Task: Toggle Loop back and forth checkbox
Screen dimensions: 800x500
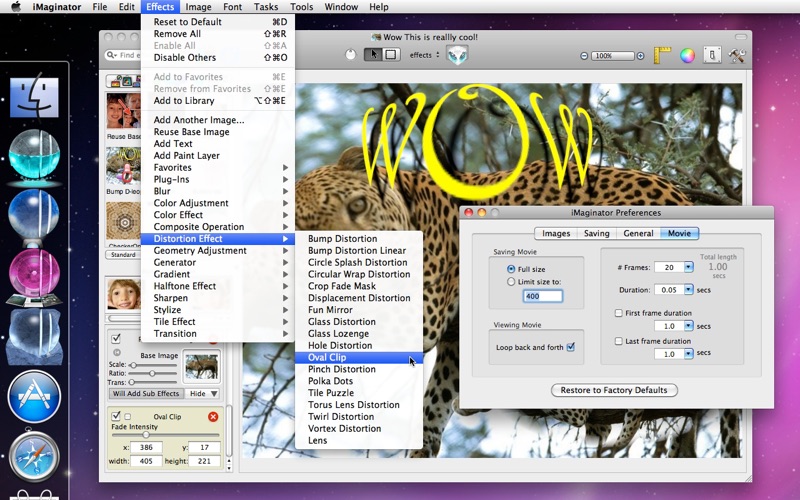Action: pyautogui.click(x=571, y=347)
